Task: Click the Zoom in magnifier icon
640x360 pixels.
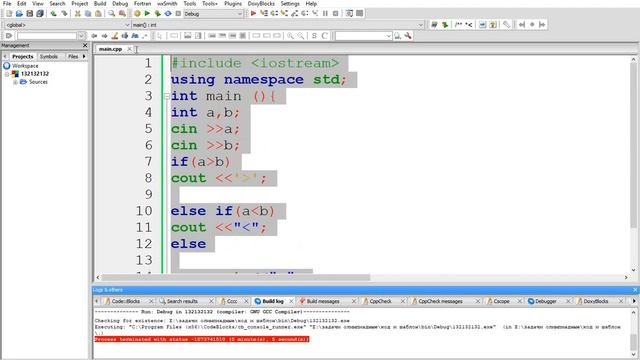Action: pyautogui.click(x=290, y=36)
